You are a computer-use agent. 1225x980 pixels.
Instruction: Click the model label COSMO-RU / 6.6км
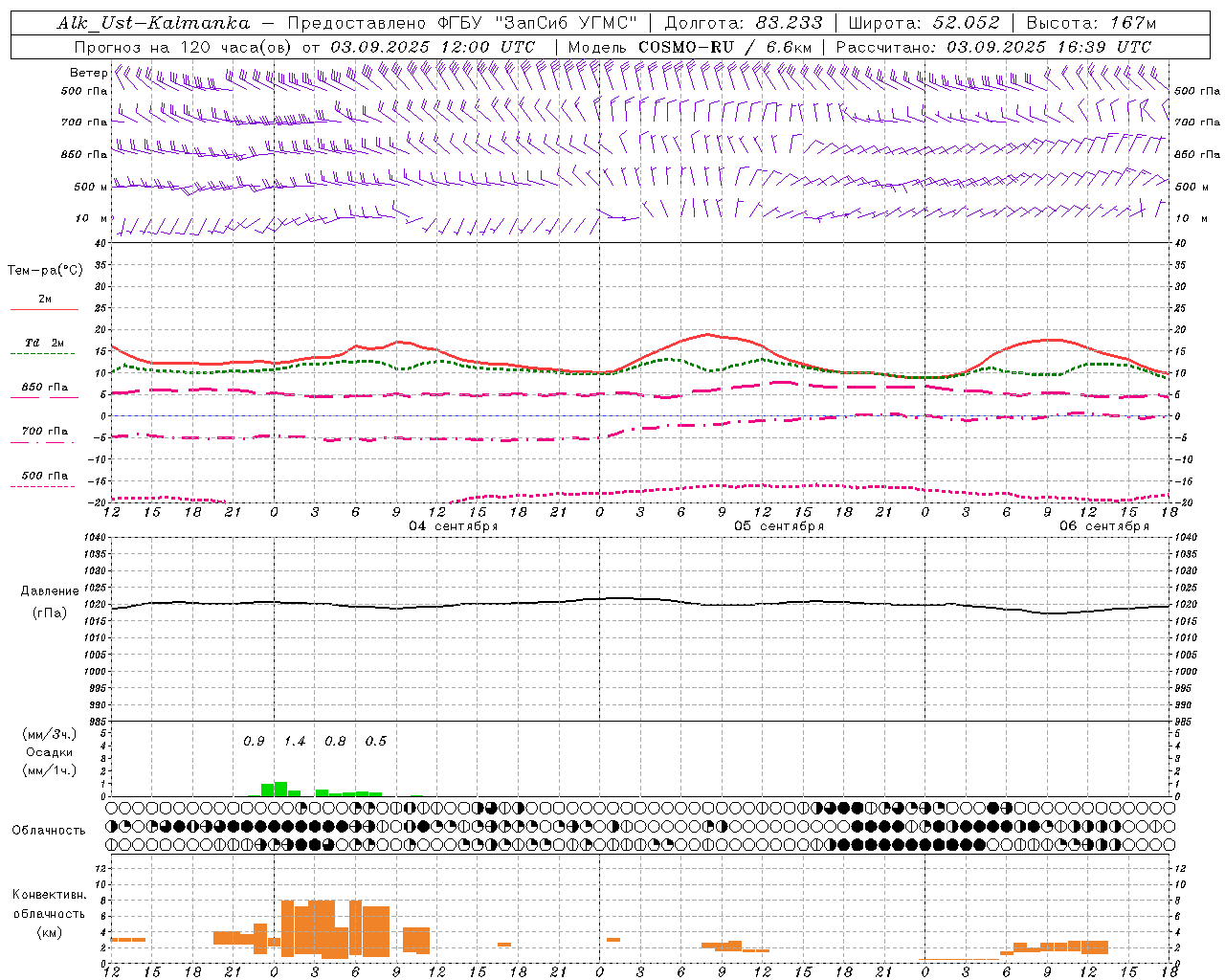click(x=724, y=47)
